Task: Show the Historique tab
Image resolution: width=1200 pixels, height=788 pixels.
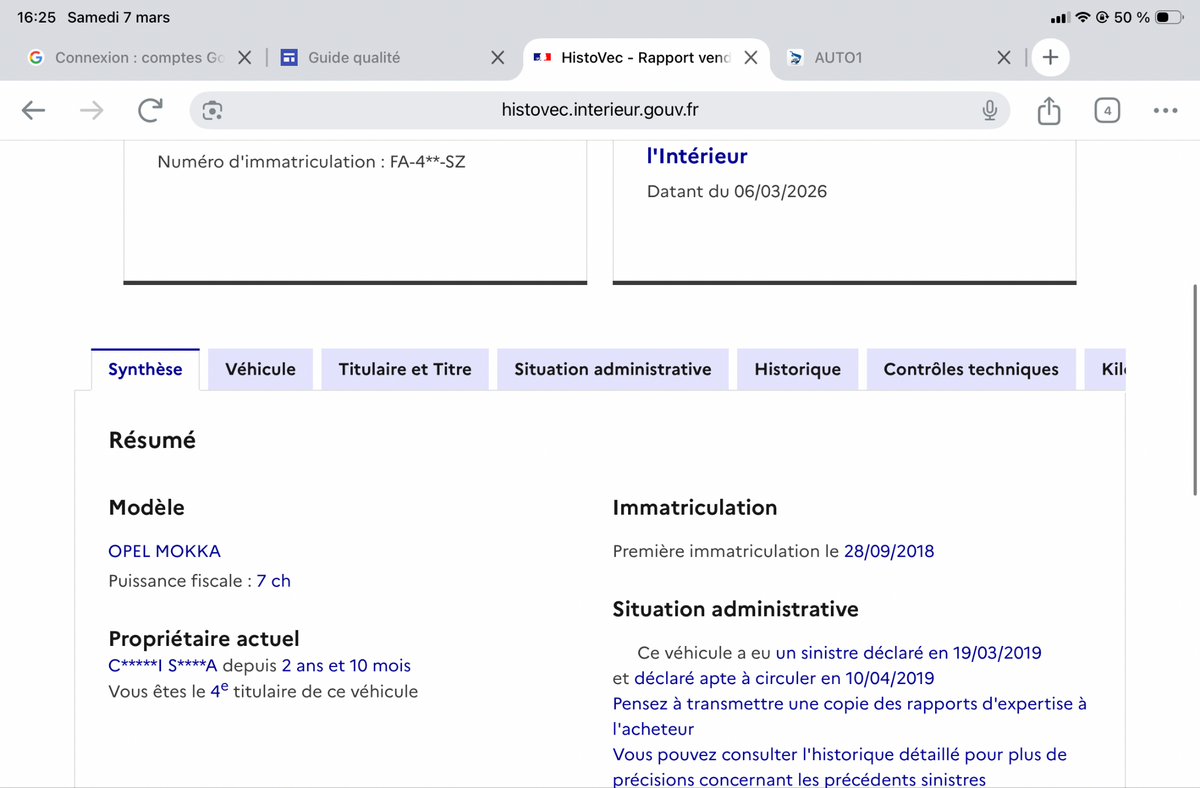Action: pos(797,369)
